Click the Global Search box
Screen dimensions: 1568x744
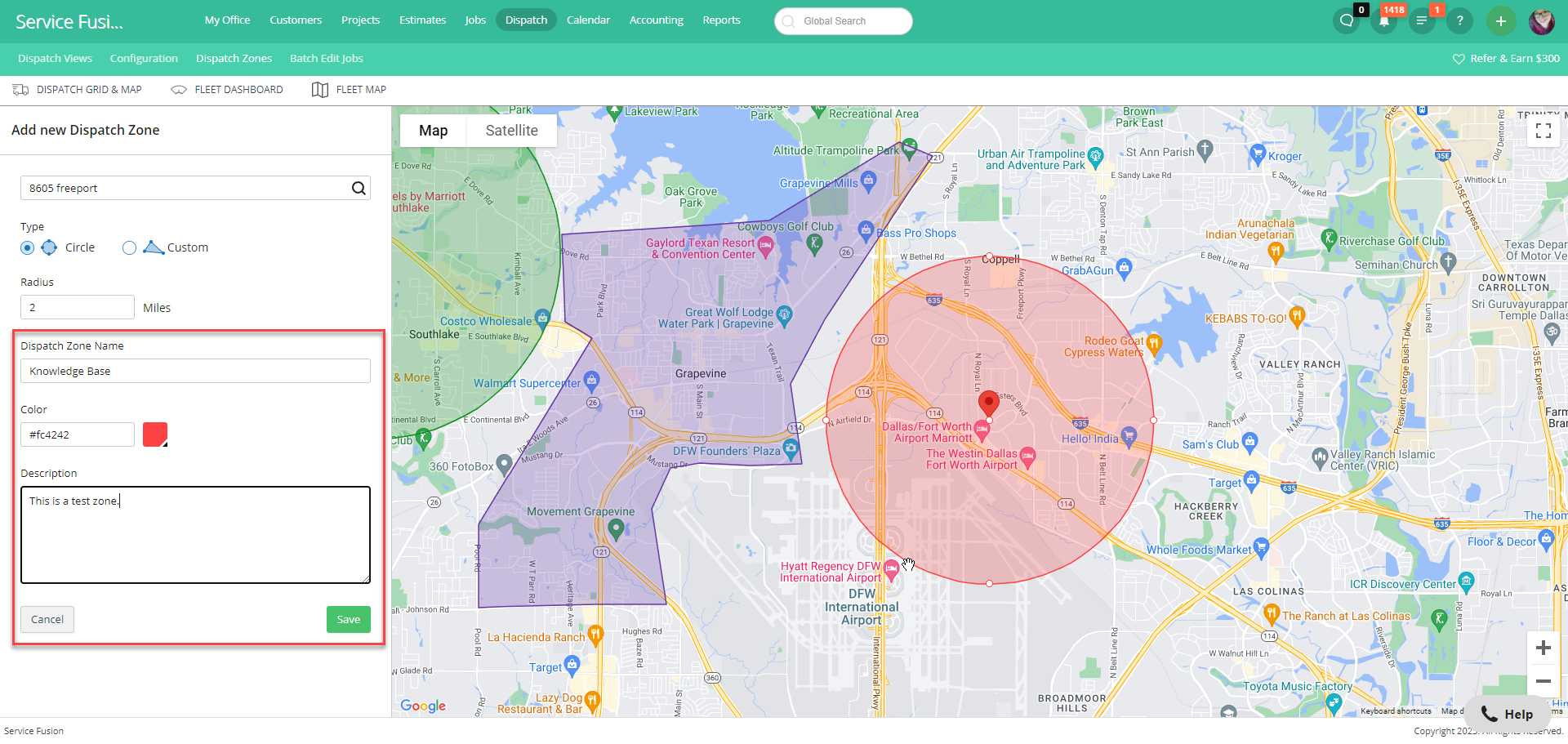point(844,21)
